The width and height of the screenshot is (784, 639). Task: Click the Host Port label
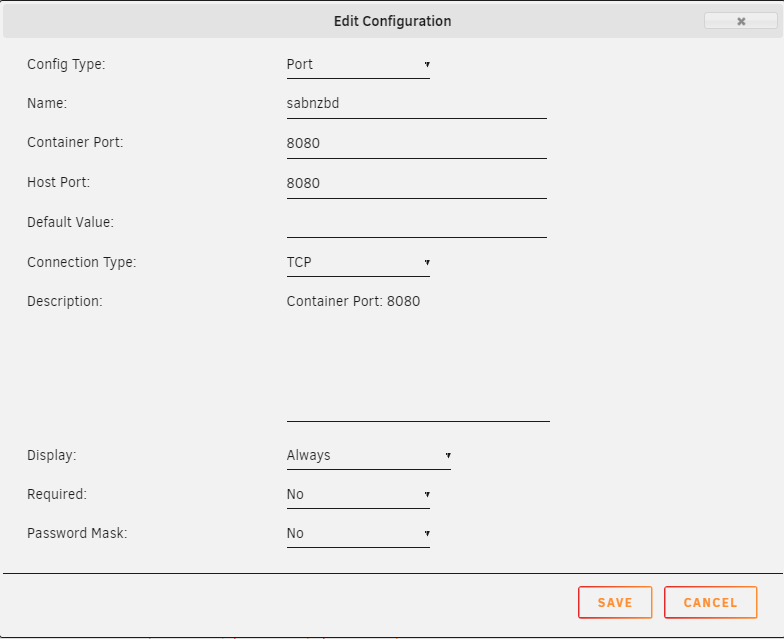pos(58,182)
